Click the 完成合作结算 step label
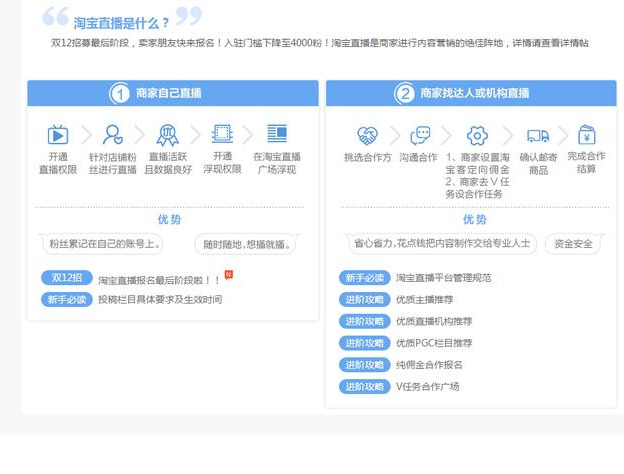The height and width of the screenshot is (474, 624). pos(586,162)
